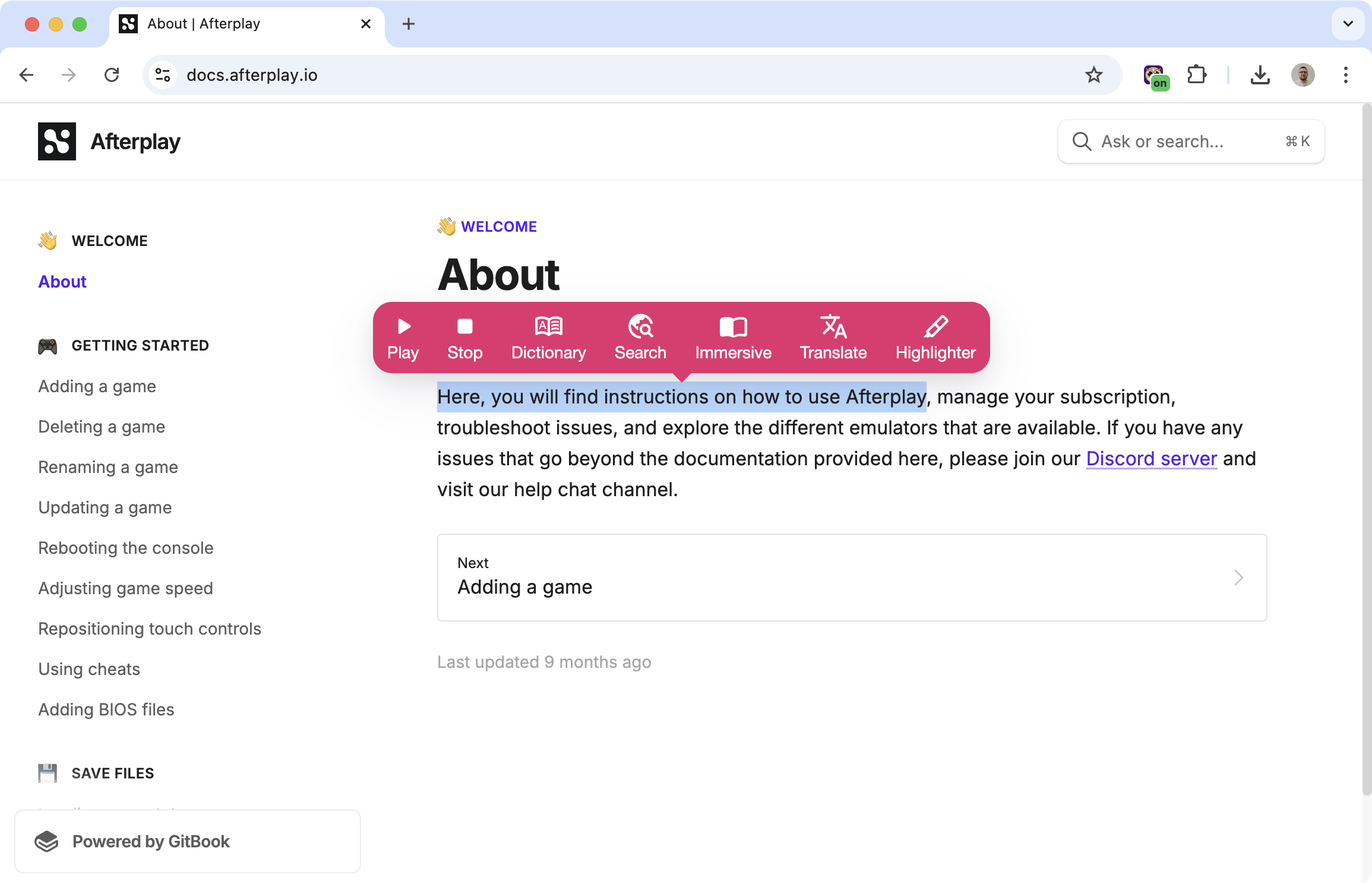This screenshot has height=883, width=1372.
Task: Expand the tab search dropdown arrow
Action: [x=1348, y=24]
